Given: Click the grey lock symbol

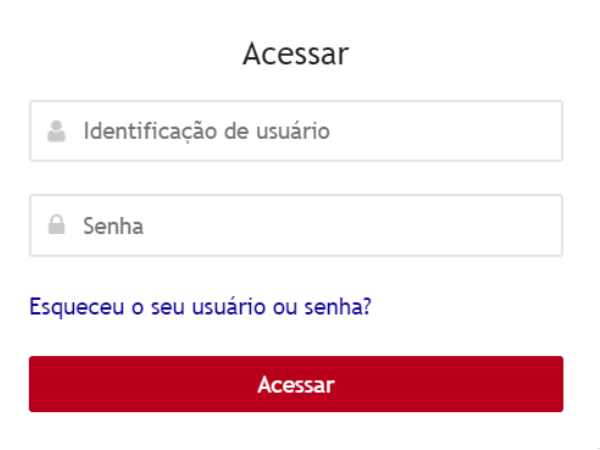Looking at the screenshot, I should tap(56, 226).
